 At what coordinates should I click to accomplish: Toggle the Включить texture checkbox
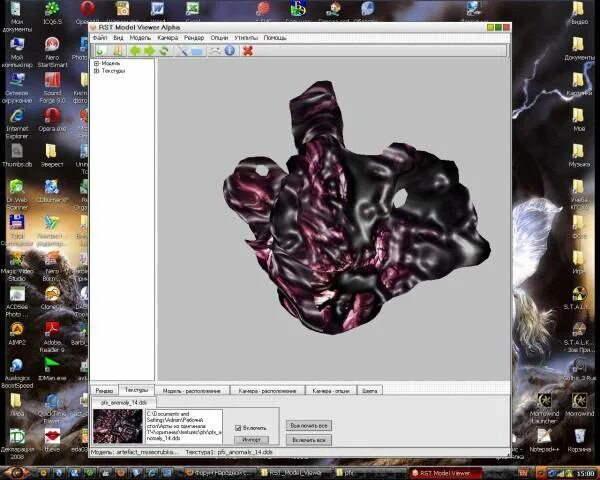(238, 428)
